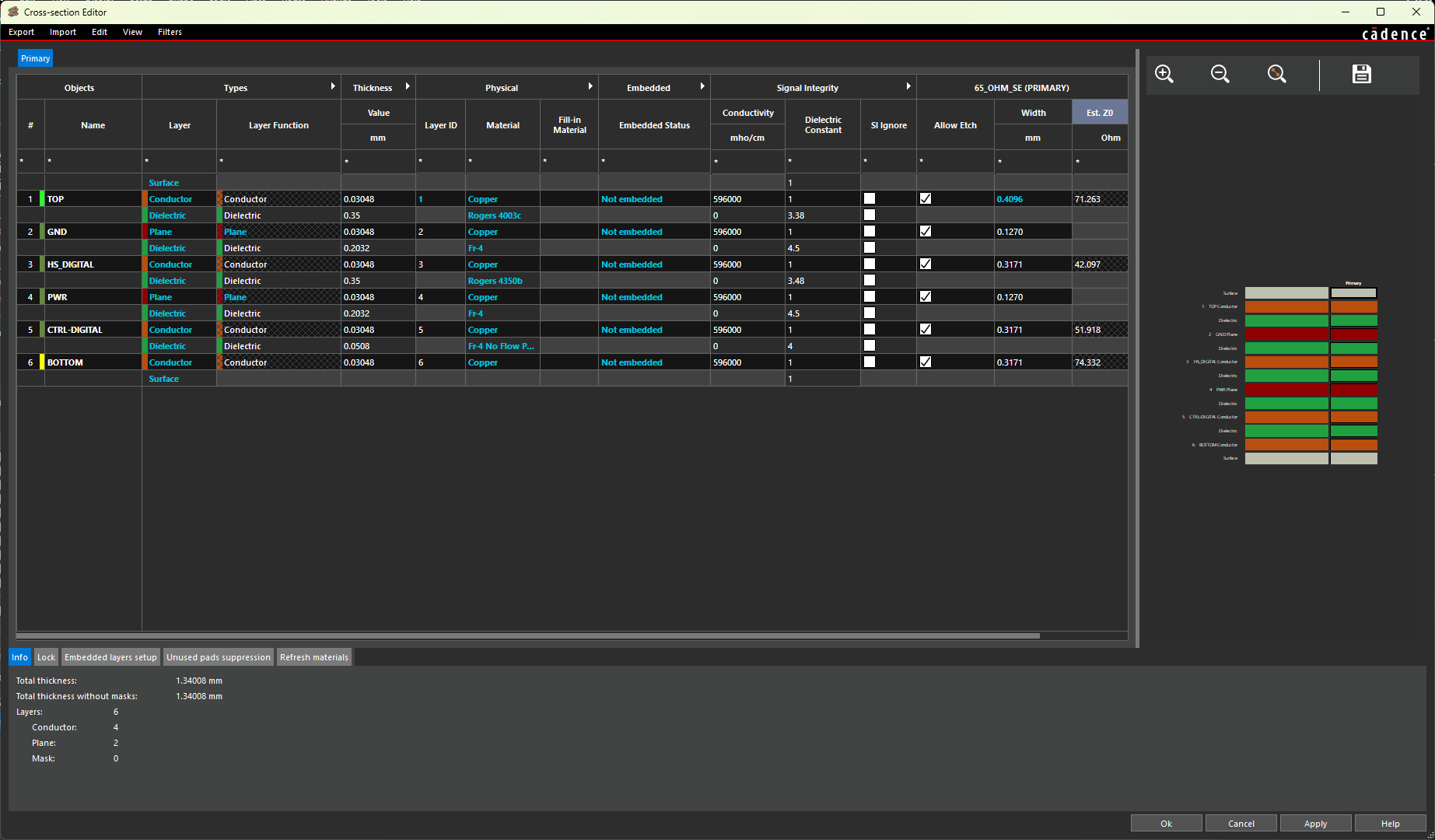Expand the Types column group arrow
This screenshot has height=840, width=1435.
[333, 86]
